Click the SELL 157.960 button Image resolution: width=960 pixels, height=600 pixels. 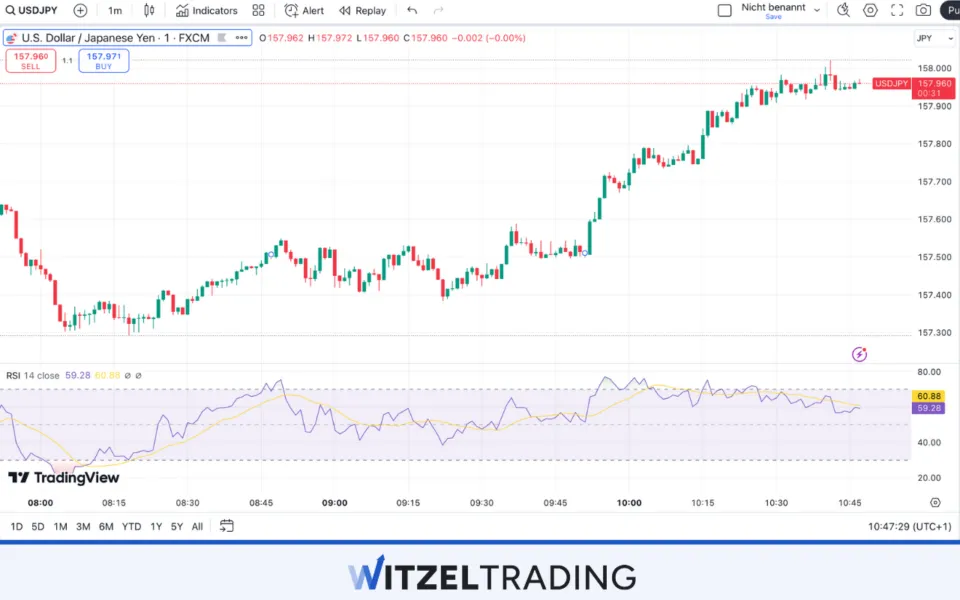click(x=30, y=60)
